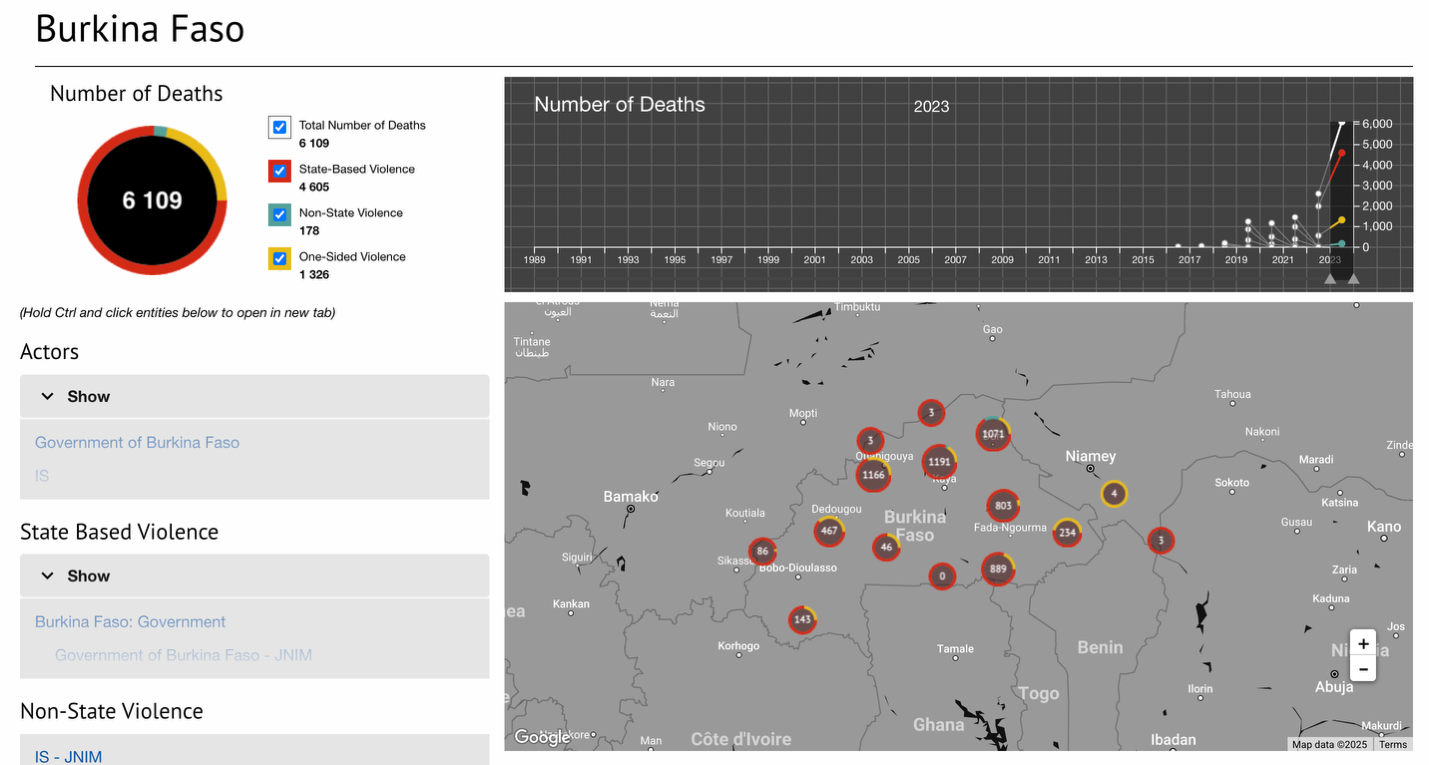Screen dimensions: 1429x765
Task: Click the 1191 deaths map cluster marker
Action: coord(938,462)
